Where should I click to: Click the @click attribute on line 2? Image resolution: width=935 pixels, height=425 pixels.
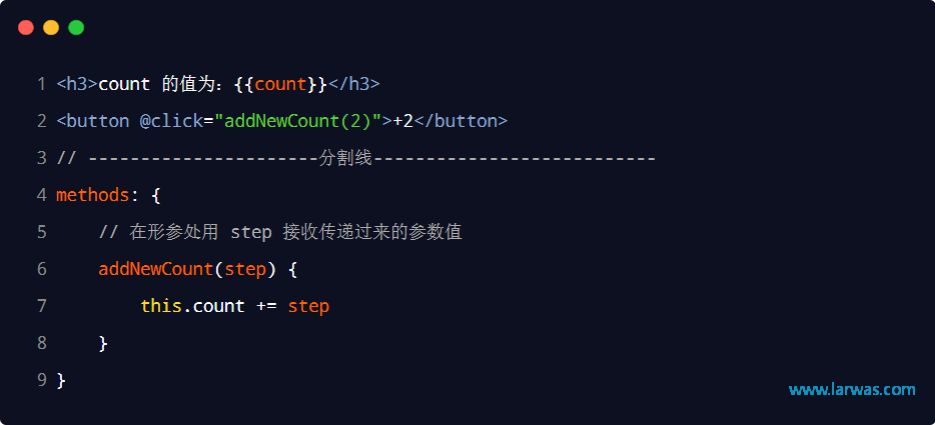click(171, 121)
